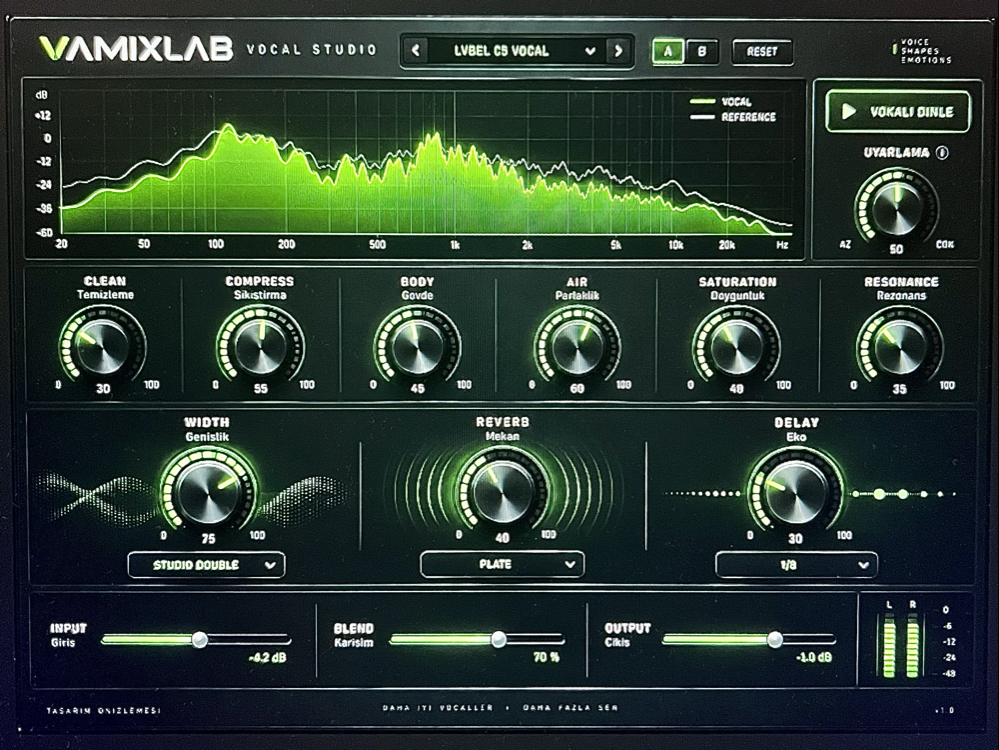The height and width of the screenshot is (750, 999).
Task: Click the AIR value 60
Action: (577, 389)
